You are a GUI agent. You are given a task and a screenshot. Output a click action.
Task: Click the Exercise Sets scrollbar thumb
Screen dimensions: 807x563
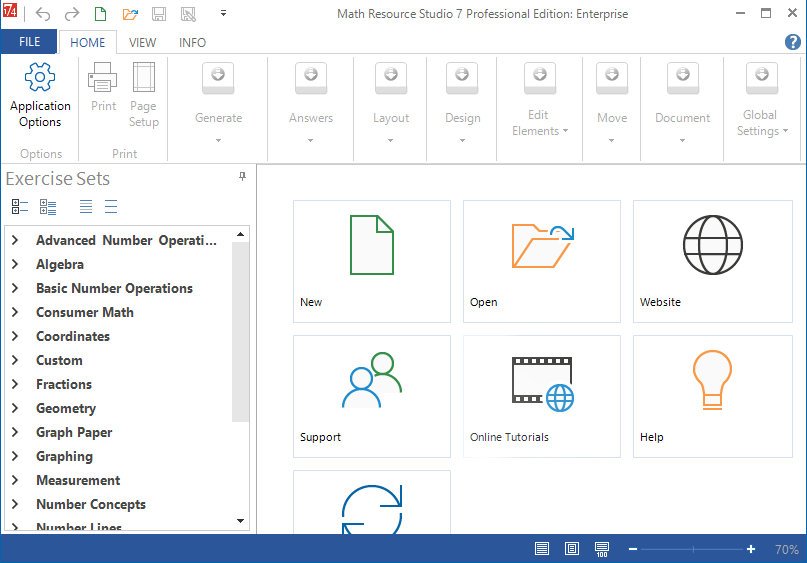click(x=240, y=332)
